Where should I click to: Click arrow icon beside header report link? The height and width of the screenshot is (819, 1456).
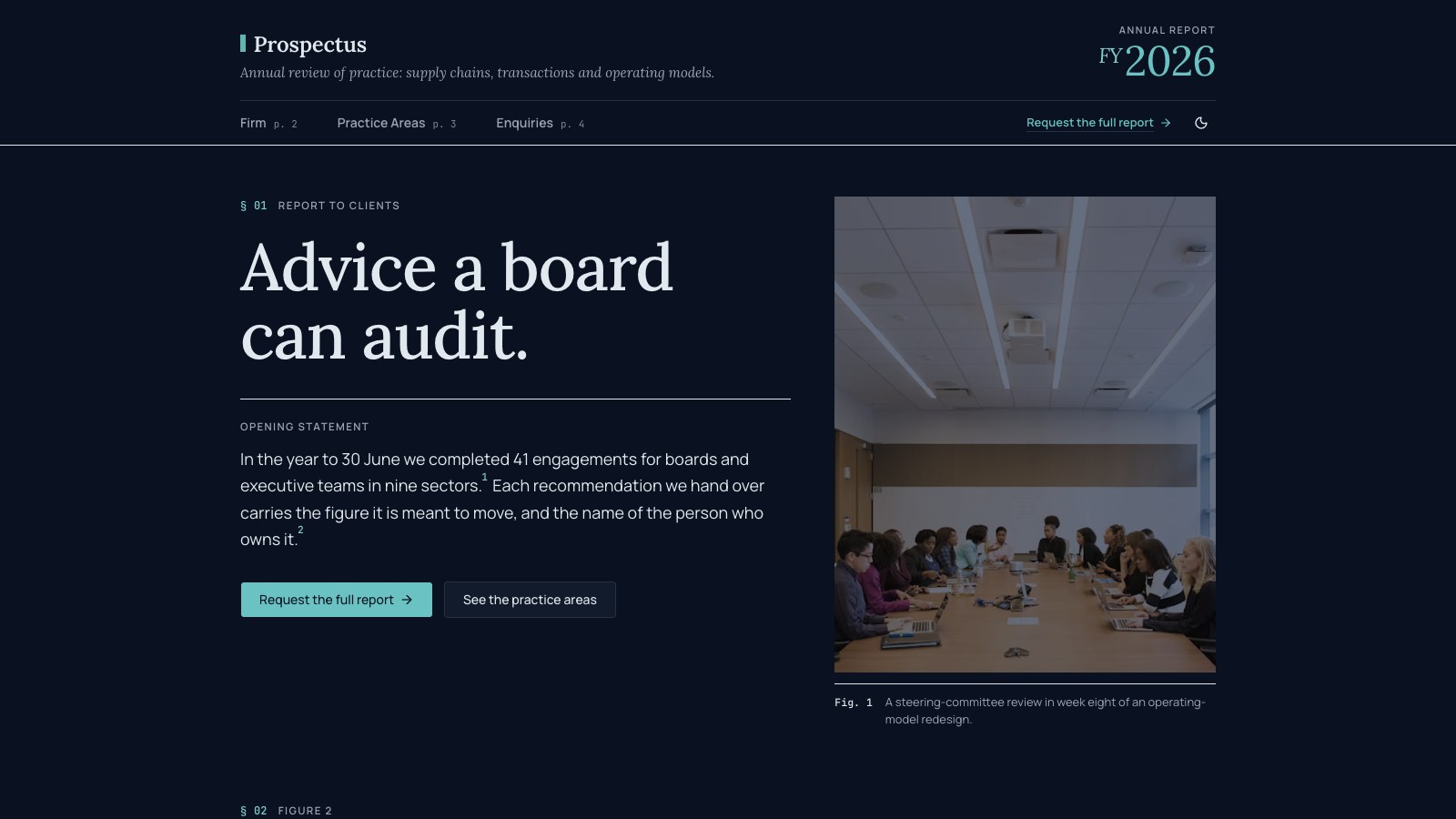[1166, 123]
